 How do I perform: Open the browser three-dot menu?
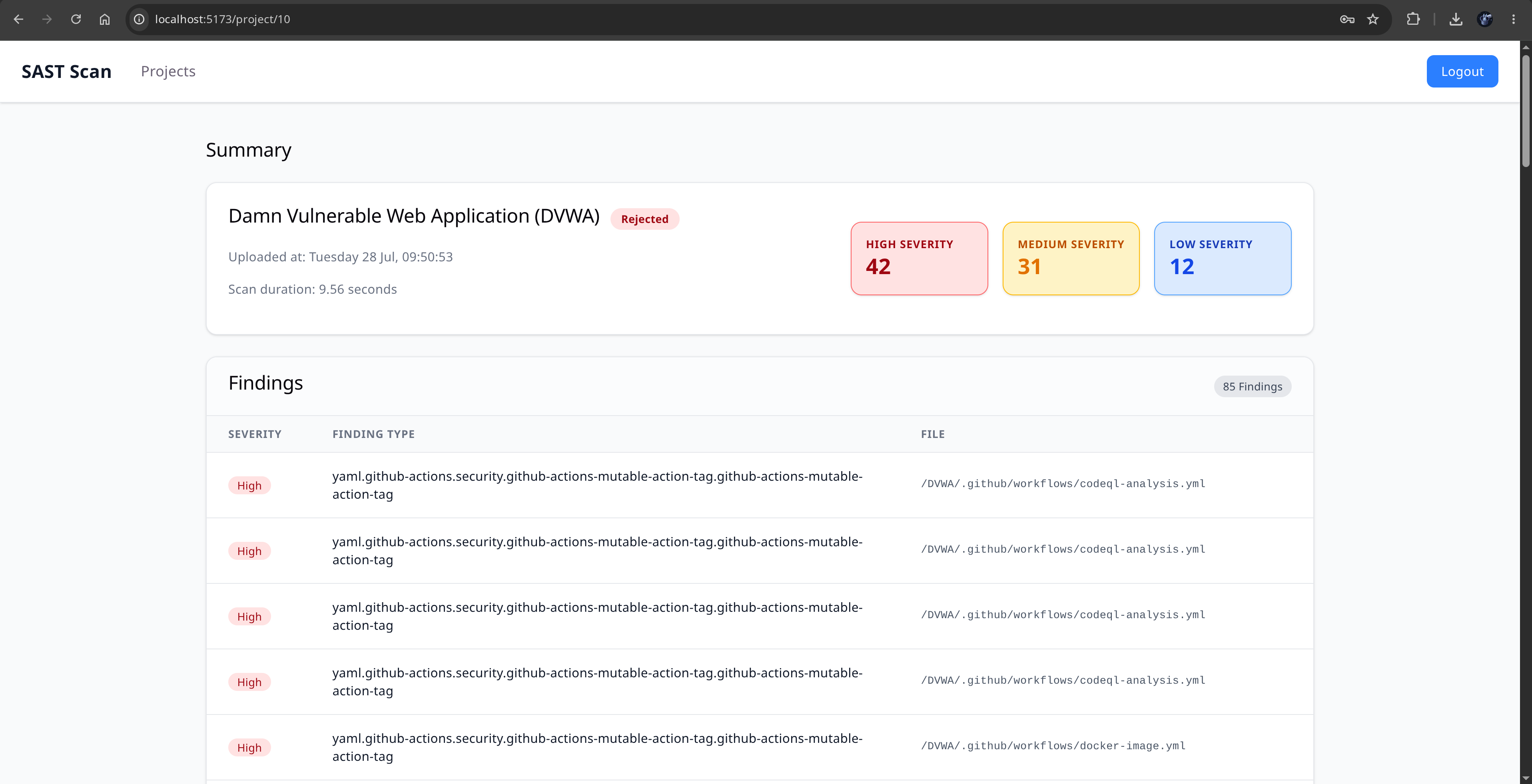(x=1514, y=20)
